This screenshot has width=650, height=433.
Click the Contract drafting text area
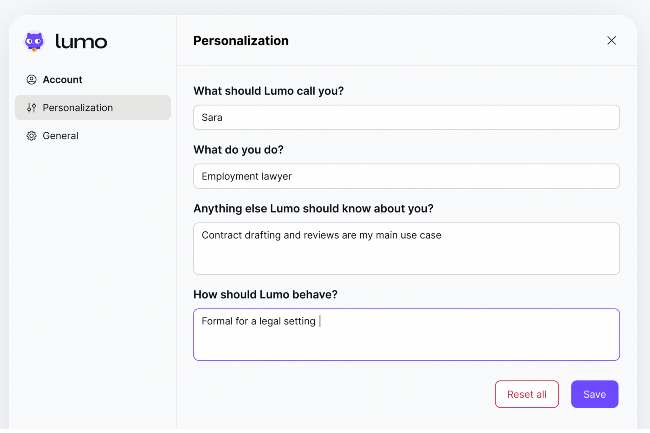[406, 248]
